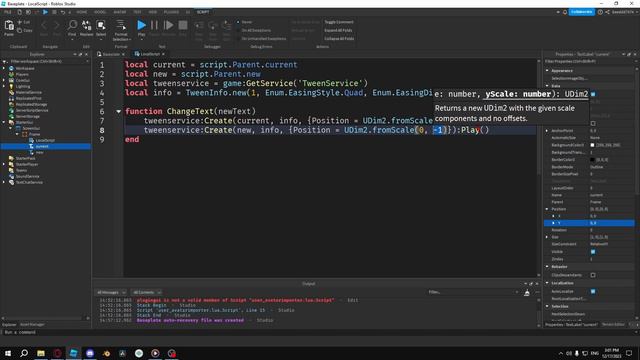Click the quick access play icon

pos(45,12)
